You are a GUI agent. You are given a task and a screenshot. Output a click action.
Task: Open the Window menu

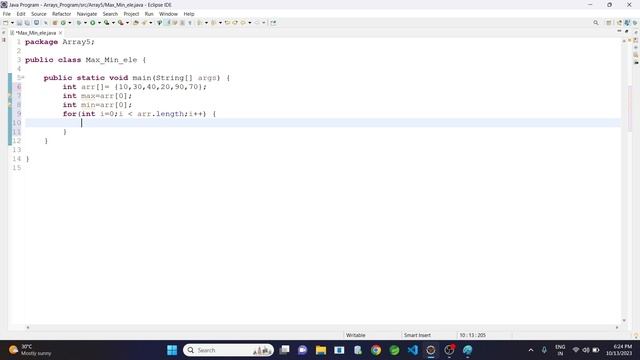click(168, 14)
